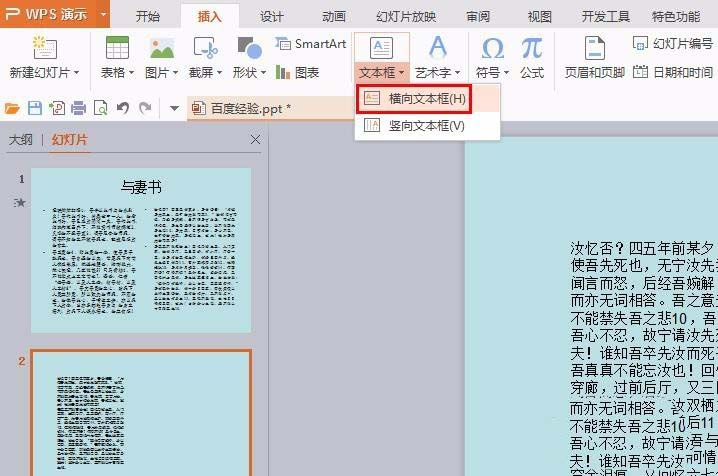Insert slide number (幻灯片编号)
The height and width of the screenshot is (476, 718).
click(673, 43)
